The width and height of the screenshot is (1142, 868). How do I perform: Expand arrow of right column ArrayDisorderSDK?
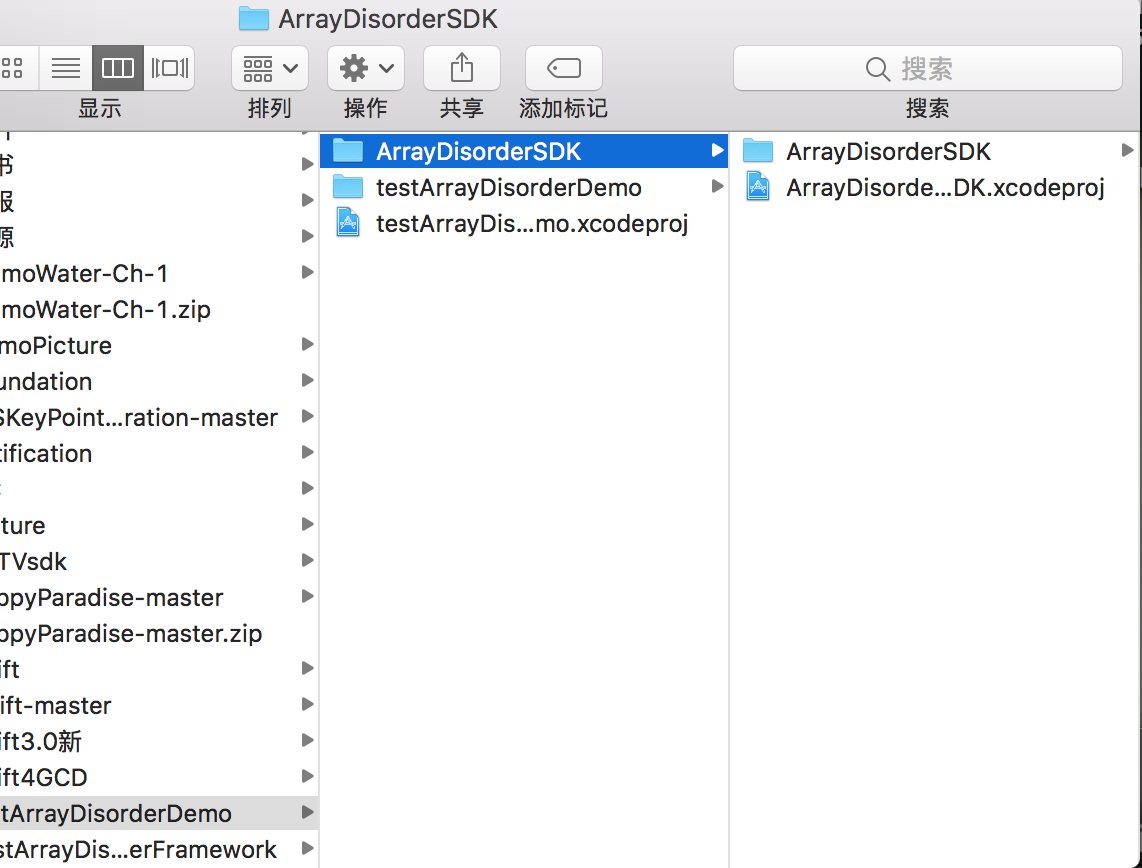point(1128,151)
